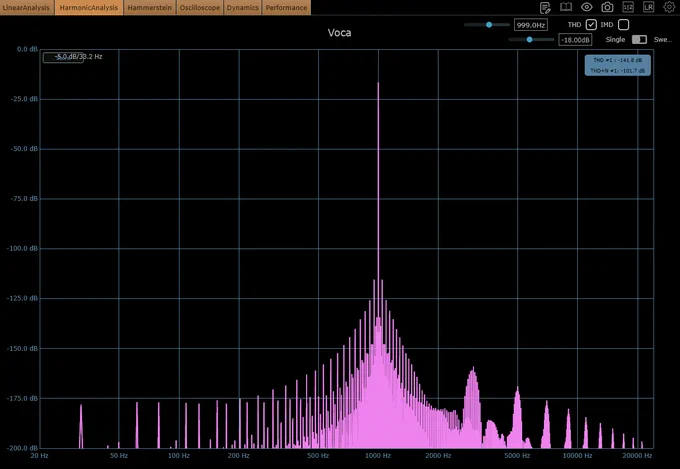680x469 pixels.
Task: Enable the IMD checkbox
Action: [x=624, y=25]
